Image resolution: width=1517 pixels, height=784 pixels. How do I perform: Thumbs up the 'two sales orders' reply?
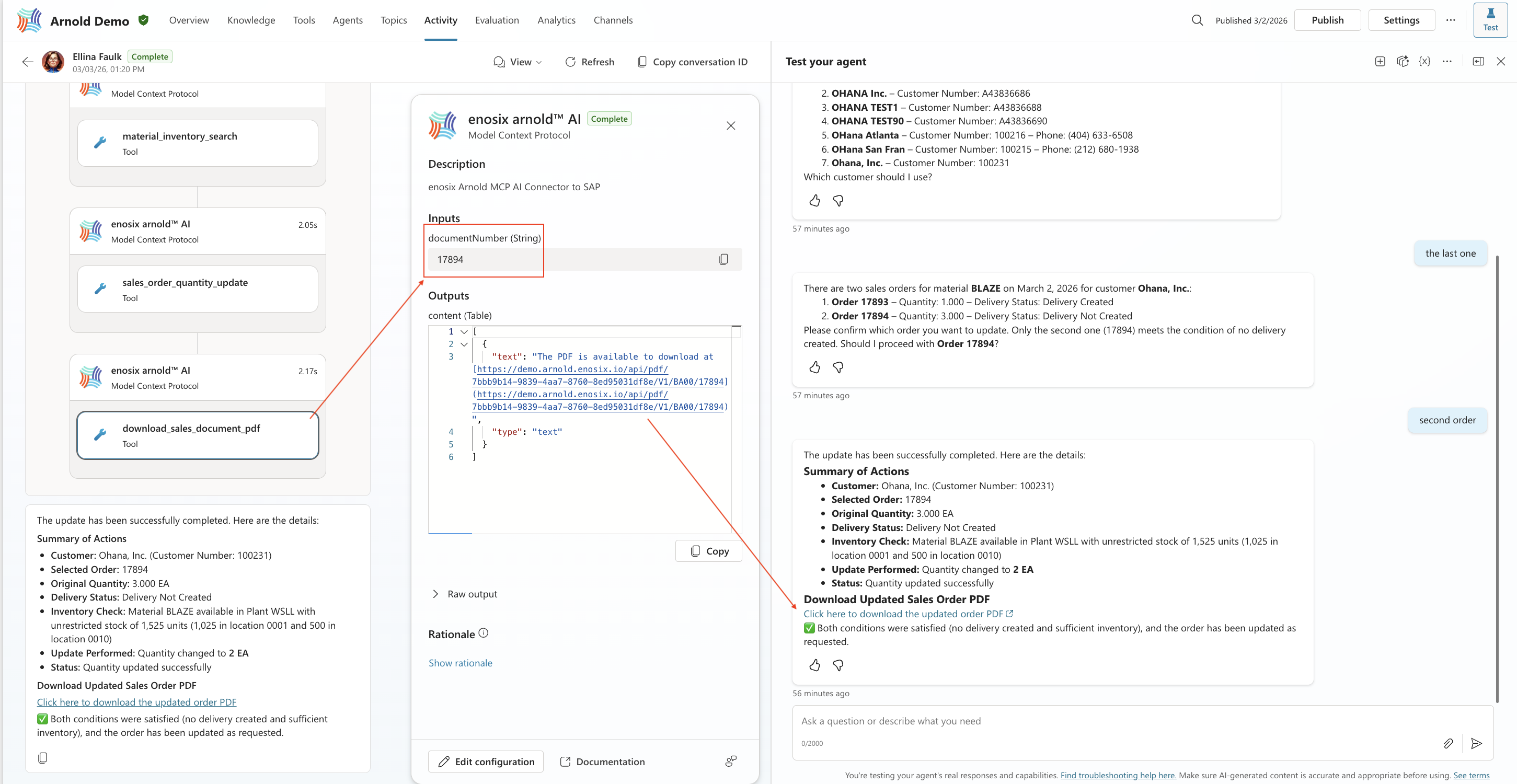click(x=814, y=367)
